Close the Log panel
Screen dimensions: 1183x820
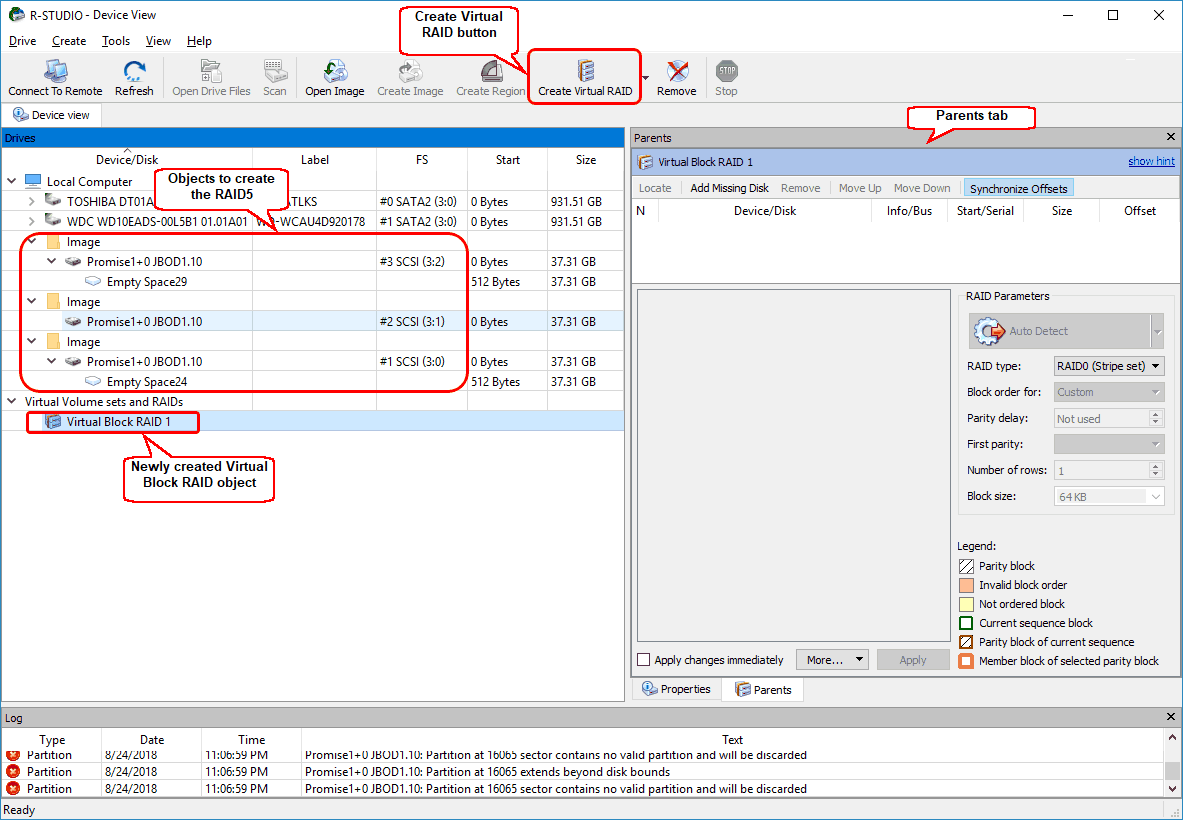[1170, 717]
